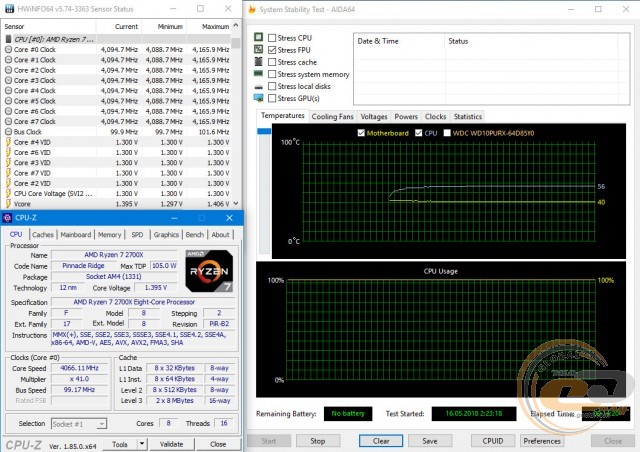640x452 pixels.
Task: Open the Socket #1 selection dropdown
Action: coord(79,424)
